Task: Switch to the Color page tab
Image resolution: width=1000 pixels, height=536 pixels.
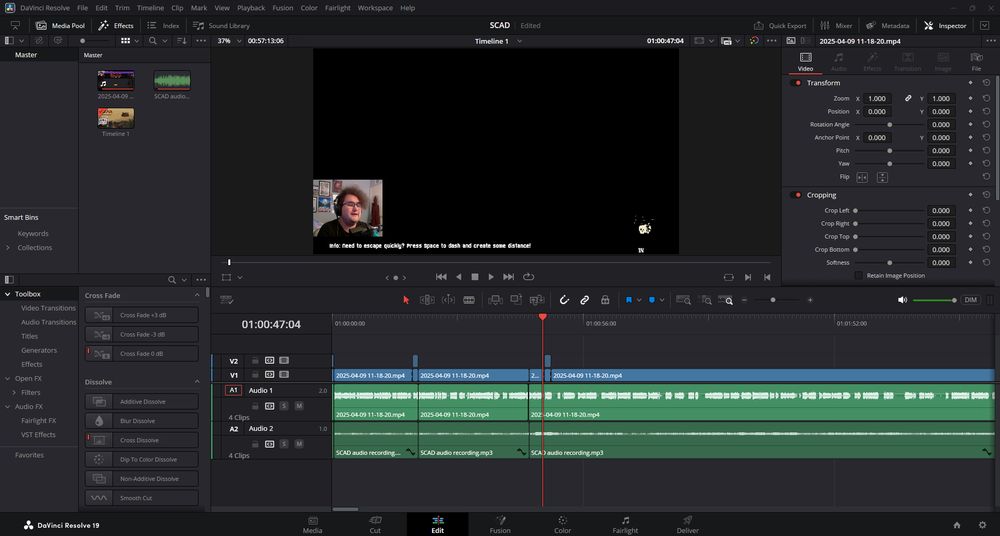Action: tap(562, 525)
